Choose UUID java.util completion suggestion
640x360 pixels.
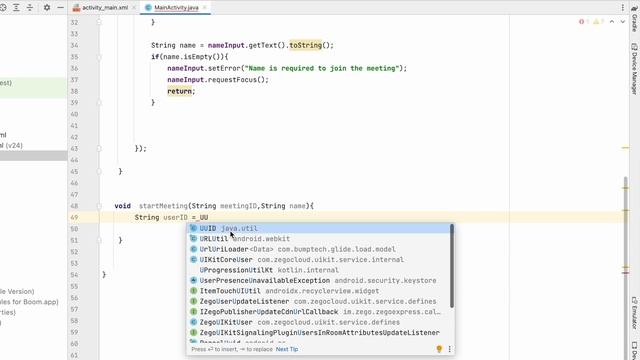coord(319,228)
